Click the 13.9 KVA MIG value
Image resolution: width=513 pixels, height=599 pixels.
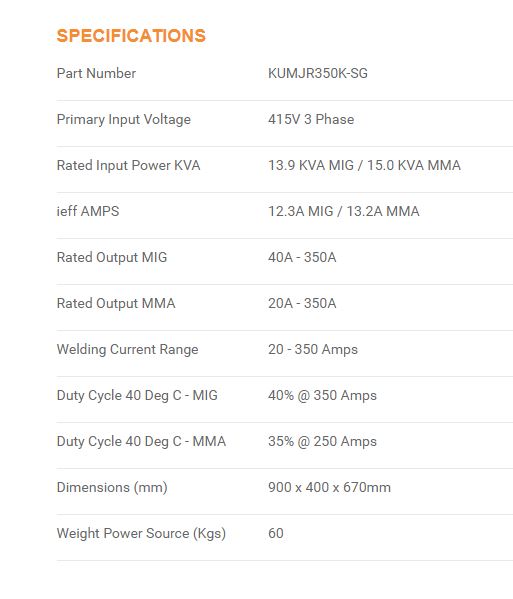311,165
